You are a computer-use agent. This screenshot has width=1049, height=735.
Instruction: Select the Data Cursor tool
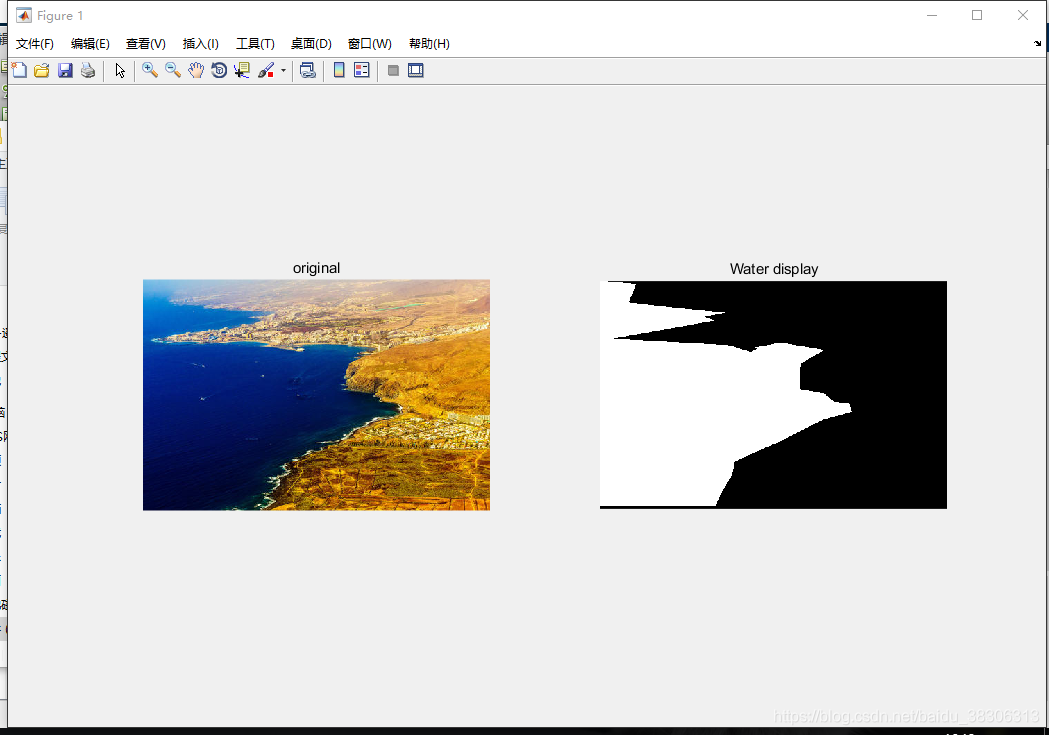click(x=241, y=70)
